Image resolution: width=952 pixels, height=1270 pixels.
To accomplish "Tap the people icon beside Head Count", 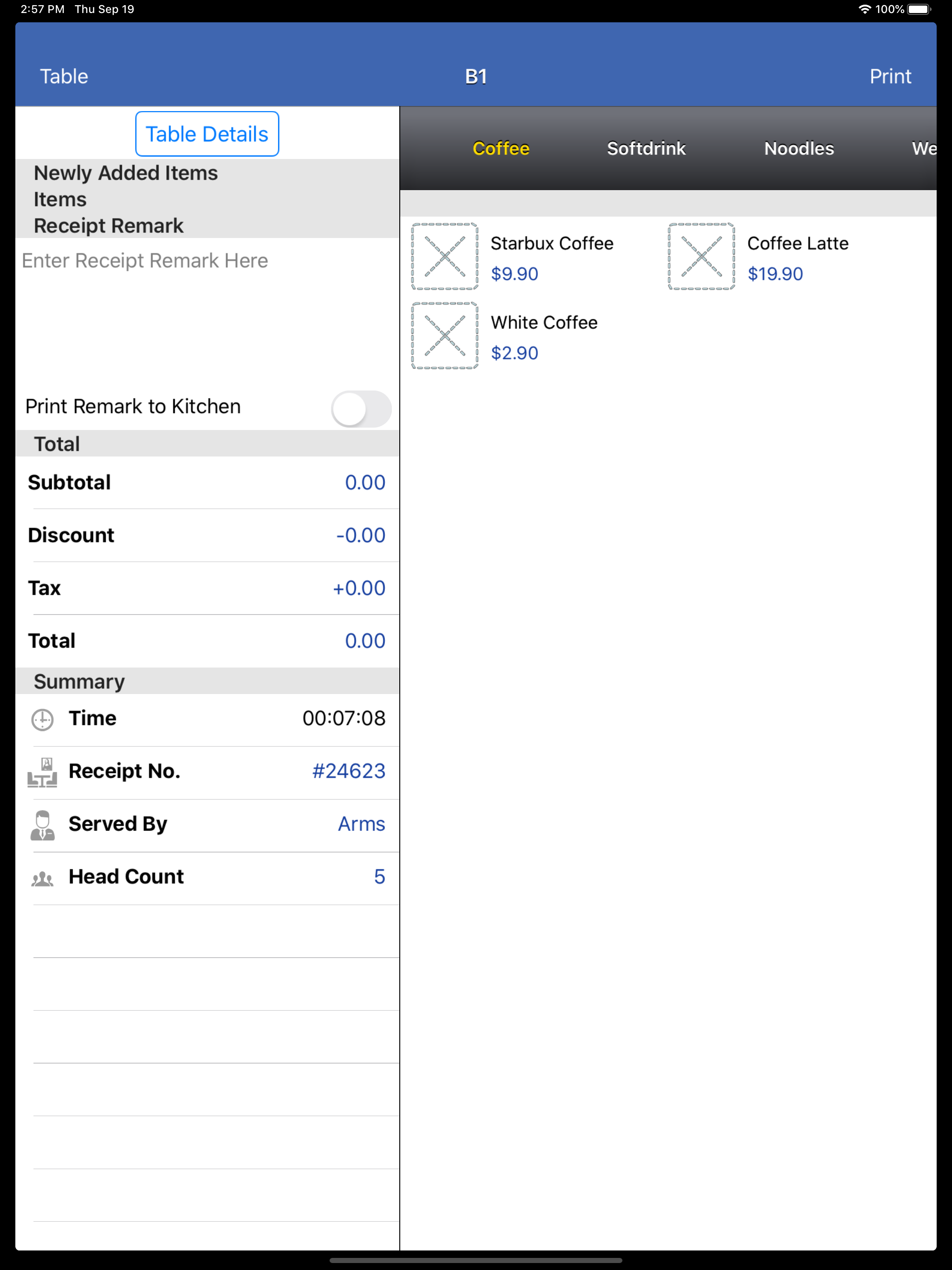I will (x=42, y=879).
